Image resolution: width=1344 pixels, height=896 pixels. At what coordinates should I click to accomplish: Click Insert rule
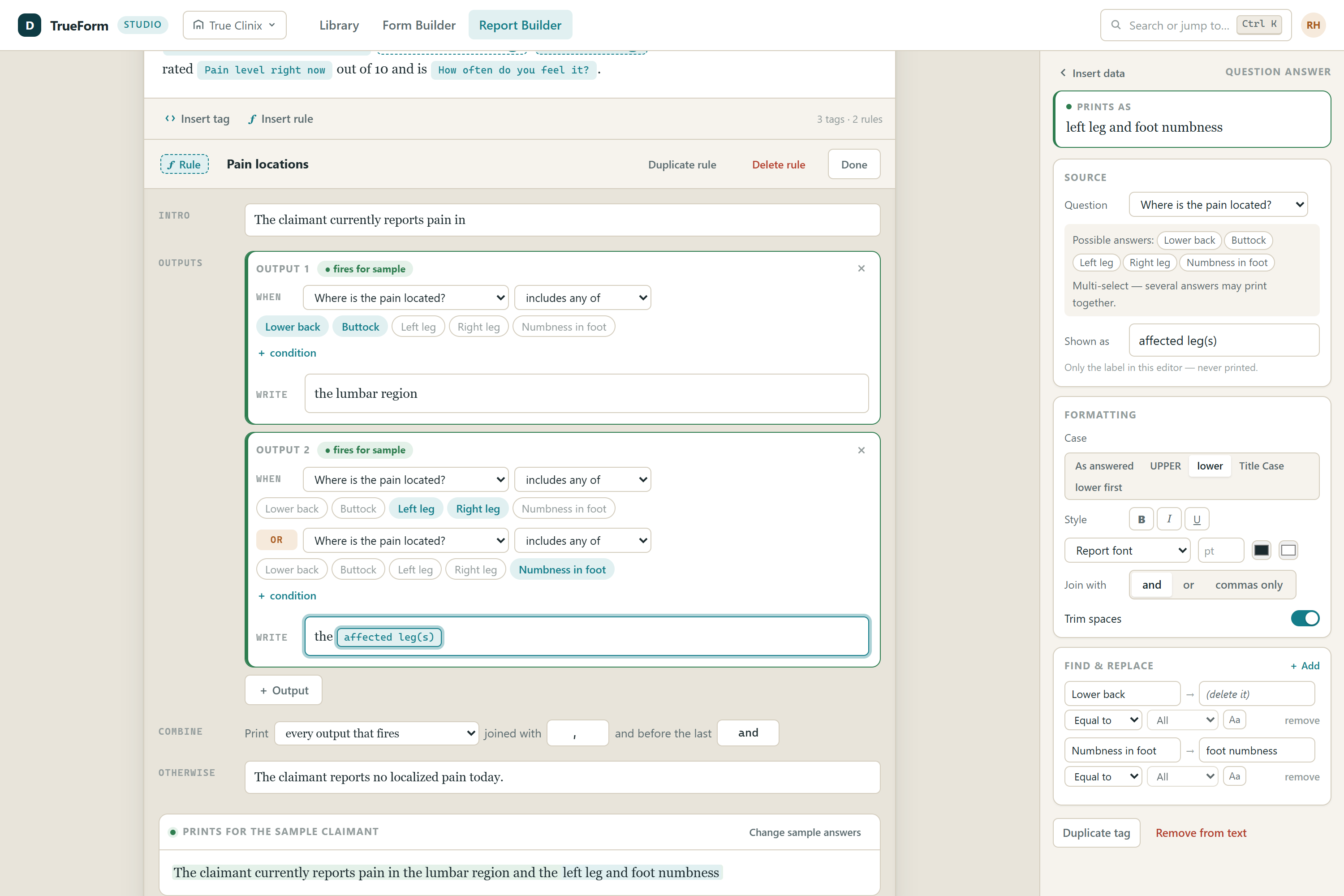coord(280,119)
